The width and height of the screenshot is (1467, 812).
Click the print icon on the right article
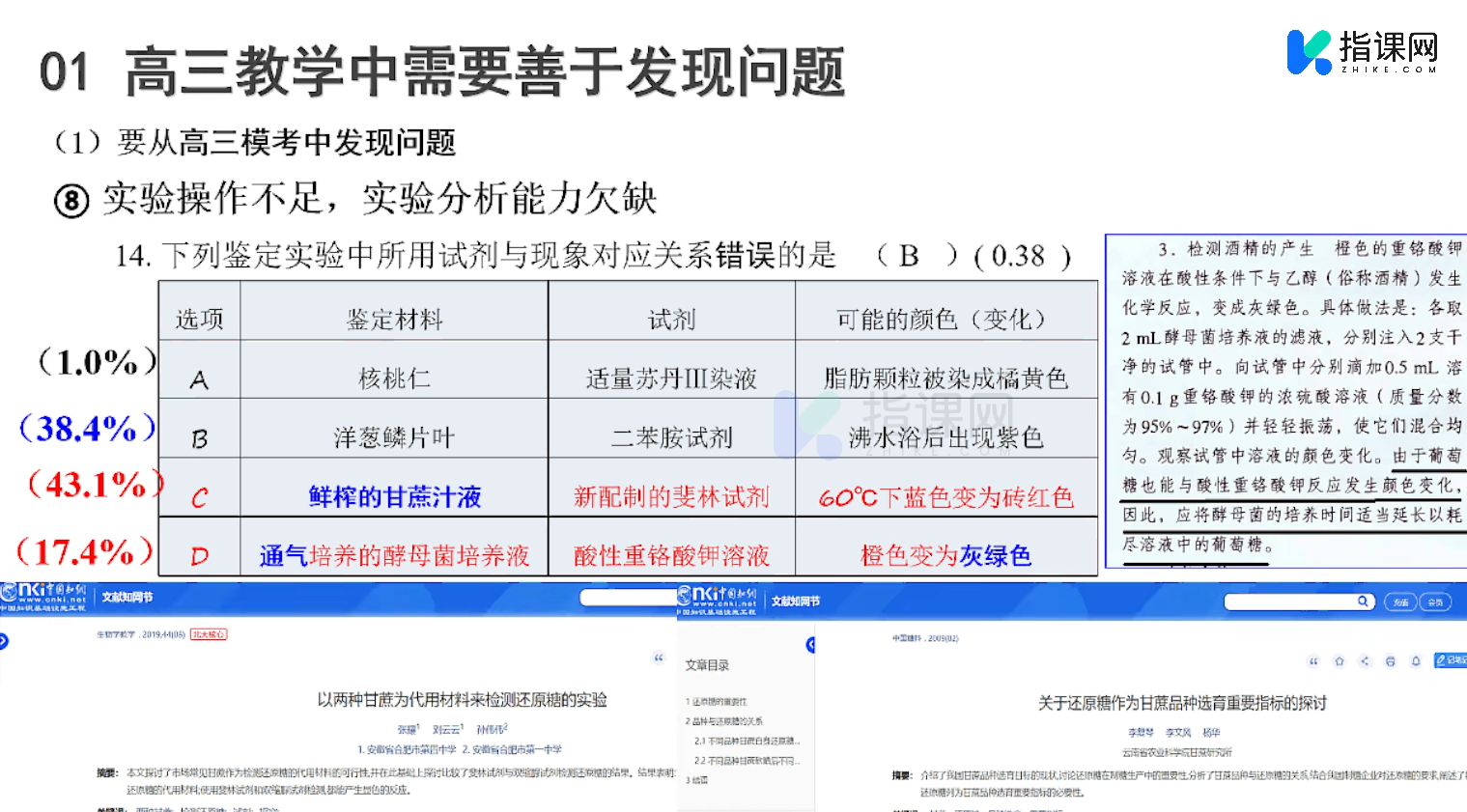[x=1391, y=661]
